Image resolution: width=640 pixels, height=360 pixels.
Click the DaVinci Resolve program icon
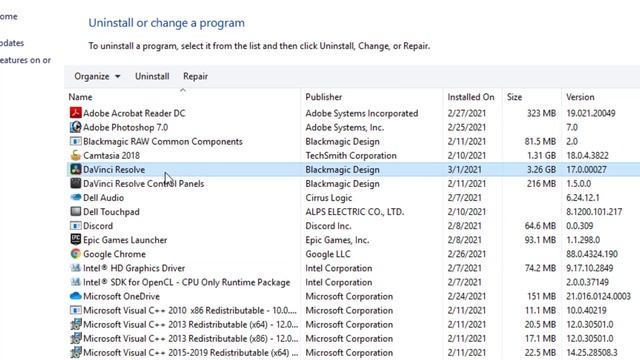coord(76,169)
